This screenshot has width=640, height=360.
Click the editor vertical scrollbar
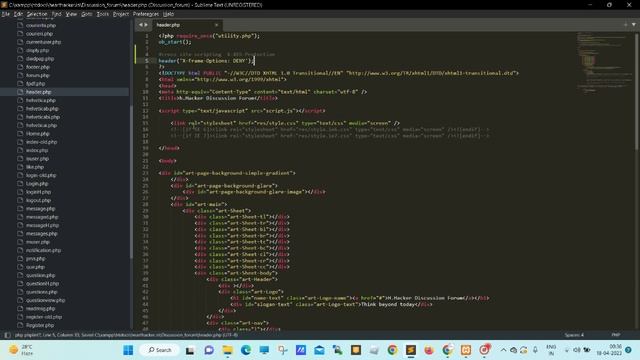(637, 92)
